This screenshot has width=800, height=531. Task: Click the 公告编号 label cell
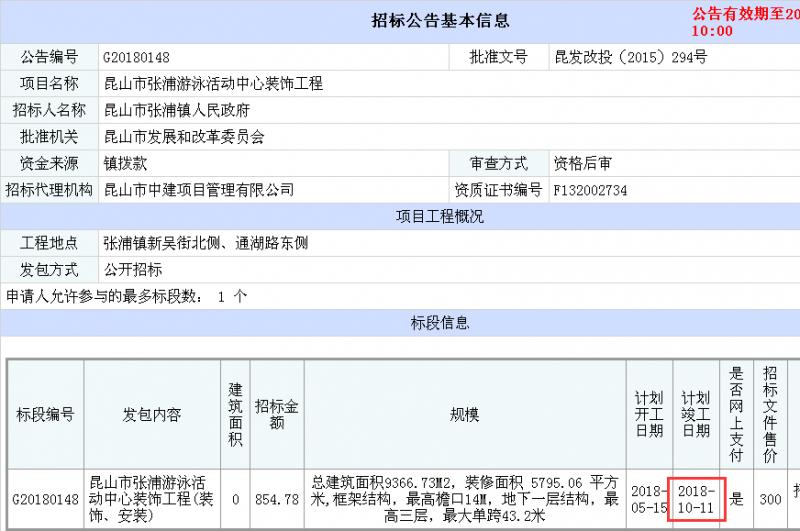(49, 57)
